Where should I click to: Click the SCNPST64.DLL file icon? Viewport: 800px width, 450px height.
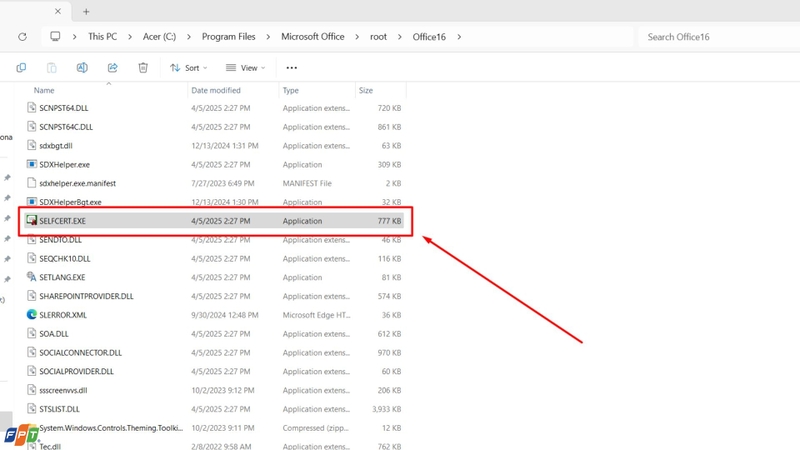(32, 108)
